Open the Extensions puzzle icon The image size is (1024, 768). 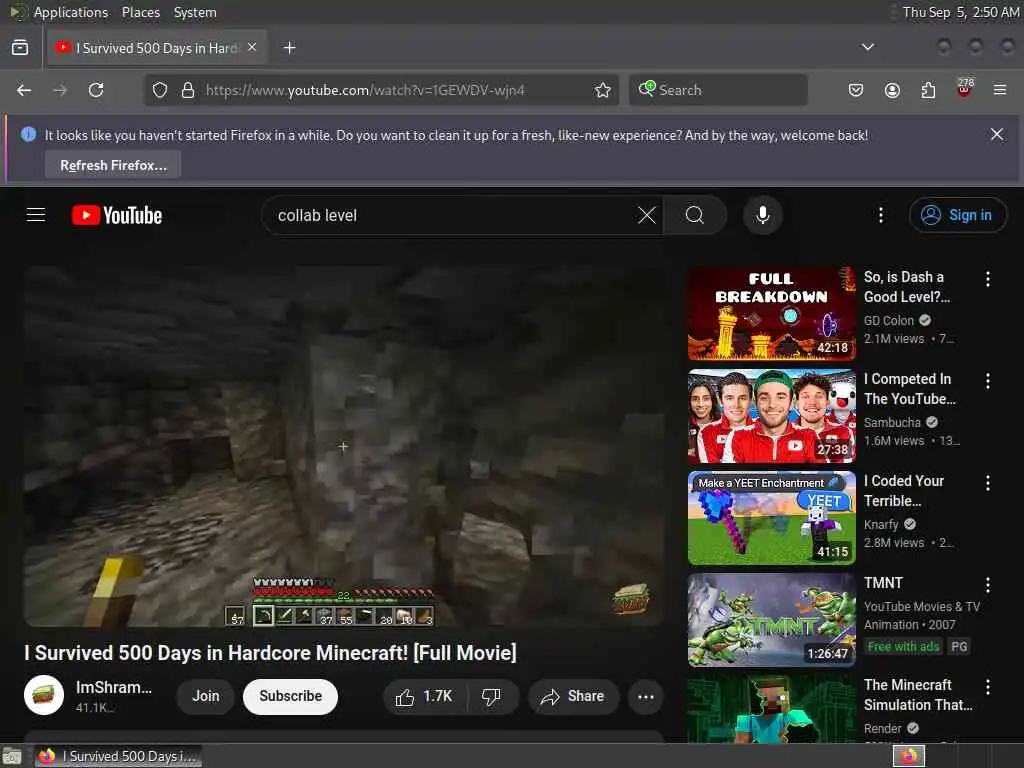(x=928, y=90)
